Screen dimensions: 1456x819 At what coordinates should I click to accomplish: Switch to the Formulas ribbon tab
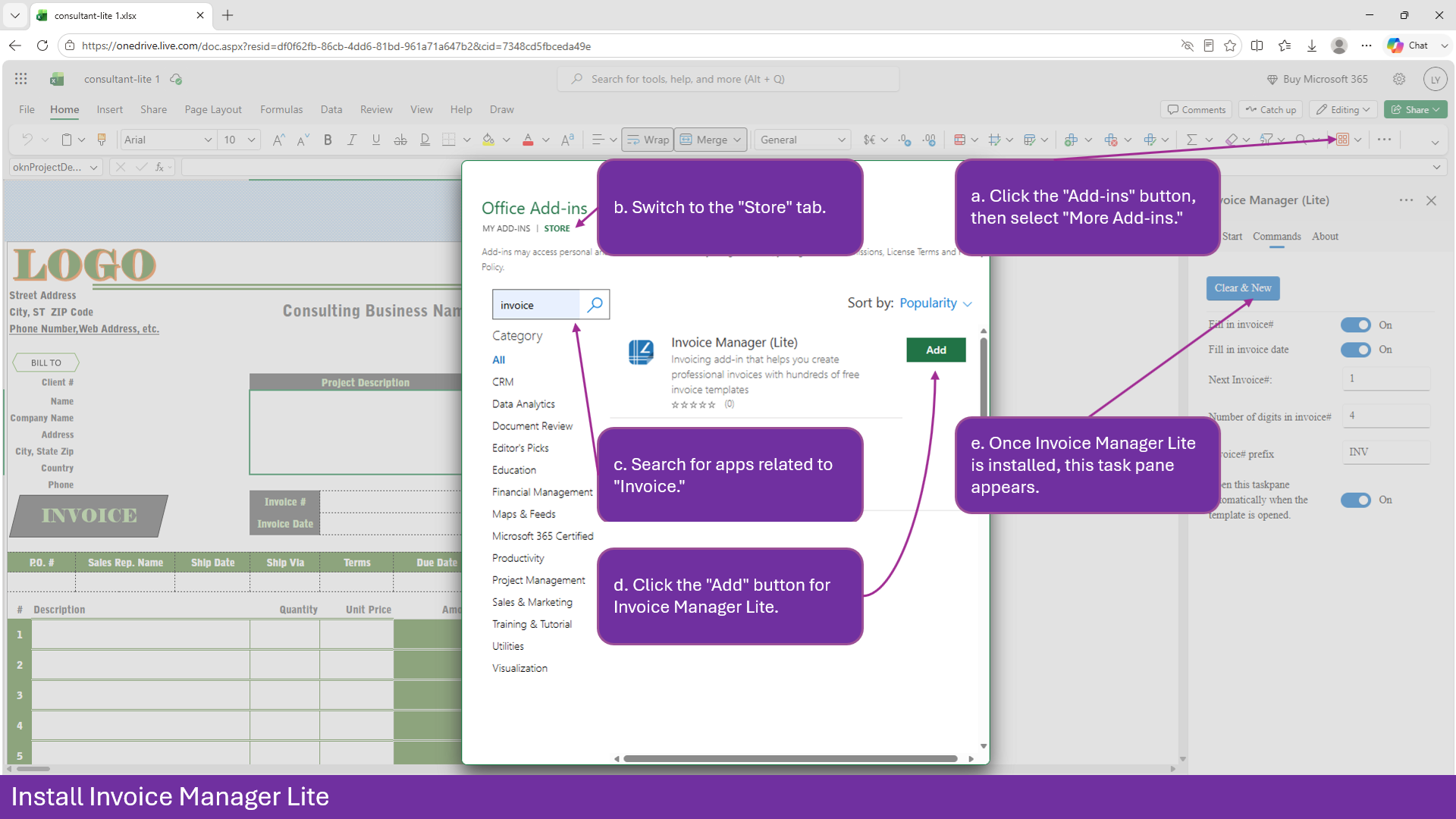pos(281,109)
